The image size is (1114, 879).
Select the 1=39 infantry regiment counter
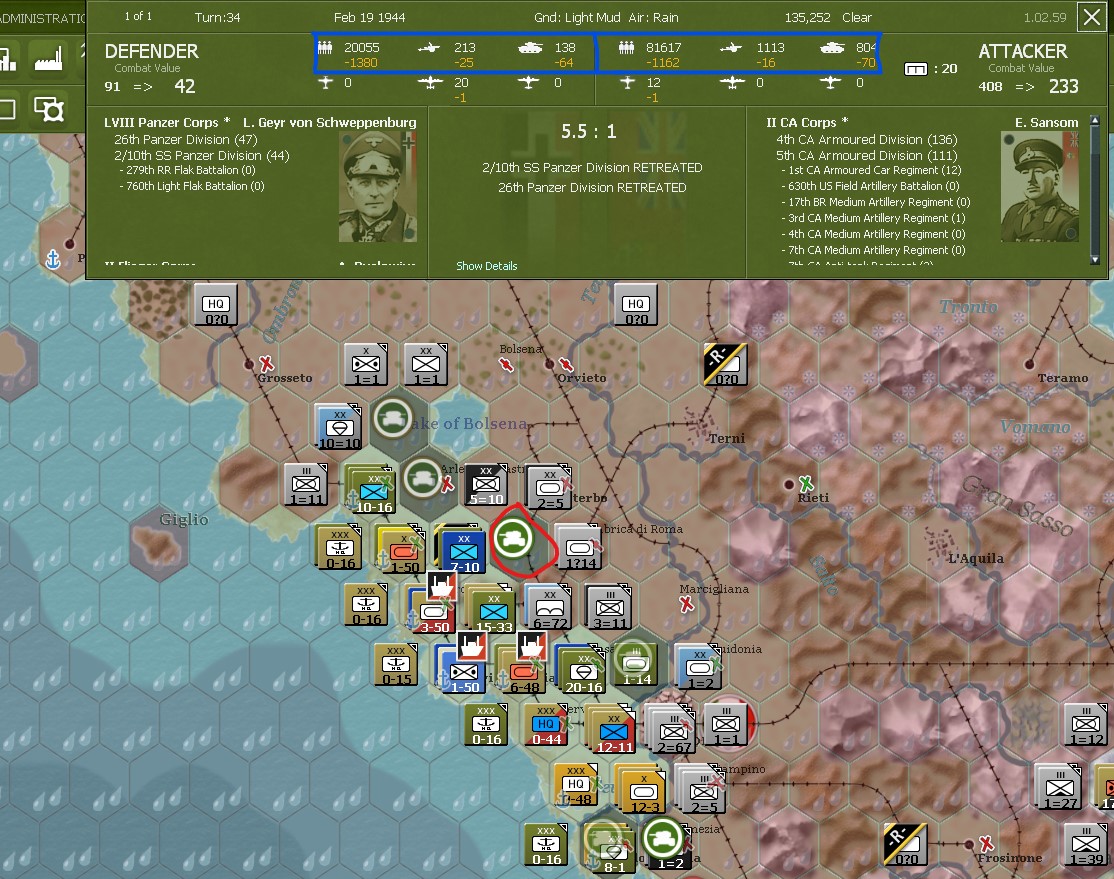click(1086, 843)
